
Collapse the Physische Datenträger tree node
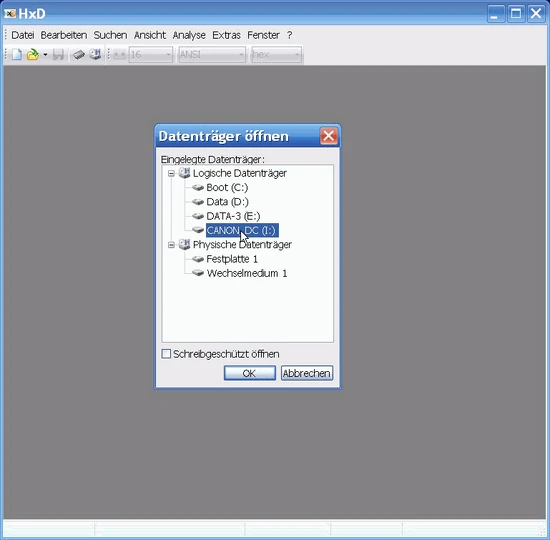point(171,245)
